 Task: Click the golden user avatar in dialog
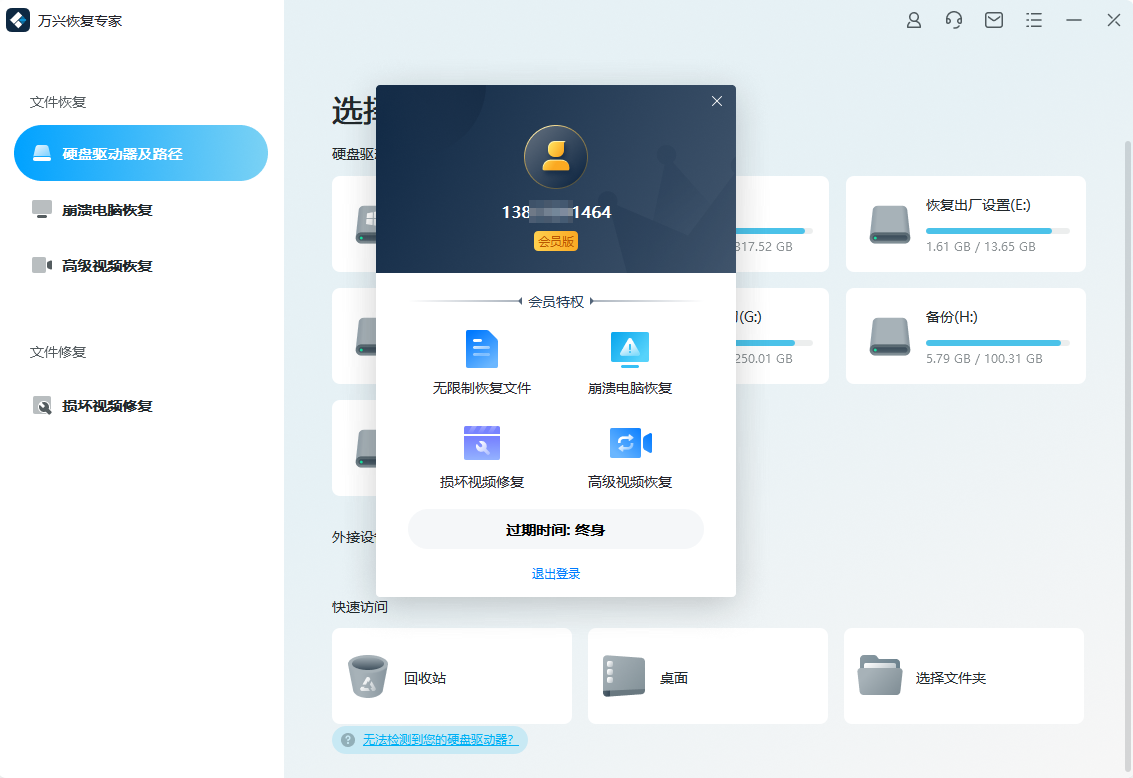pyautogui.click(x=556, y=157)
